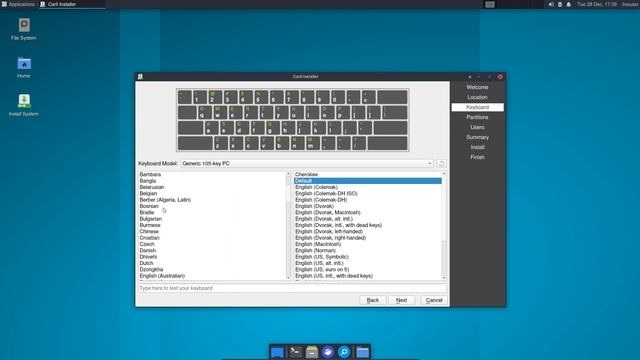Open the file archive manager in dock
The width and height of the screenshot is (640, 360).
point(311,352)
